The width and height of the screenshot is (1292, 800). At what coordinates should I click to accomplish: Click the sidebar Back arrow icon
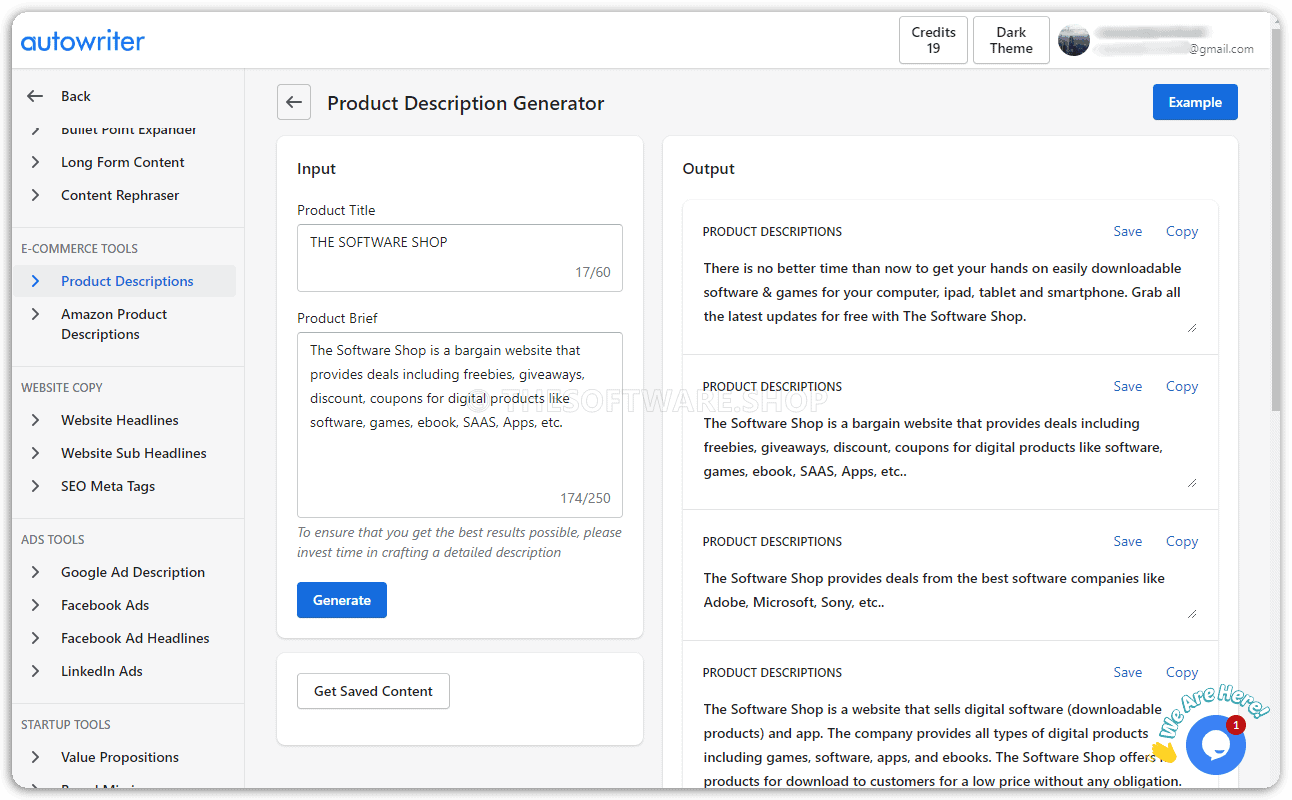pyautogui.click(x=35, y=96)
